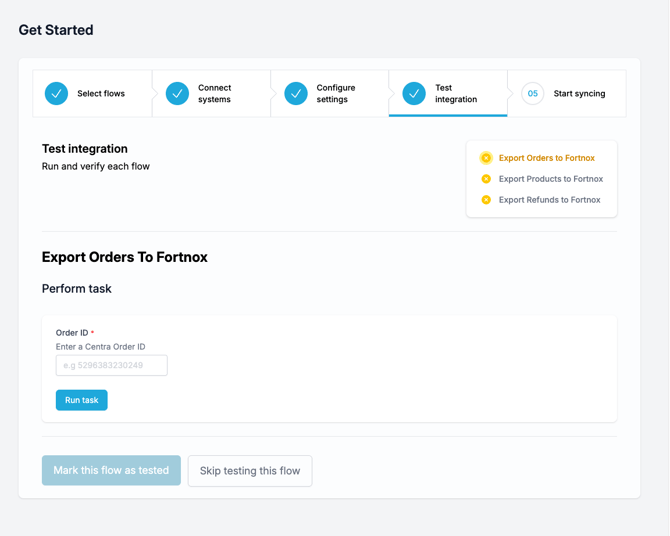Viewport: 670px width, 536px height.
Task: Click the checkmark icon beside Configure settings
Action: [x=296, y=93]
